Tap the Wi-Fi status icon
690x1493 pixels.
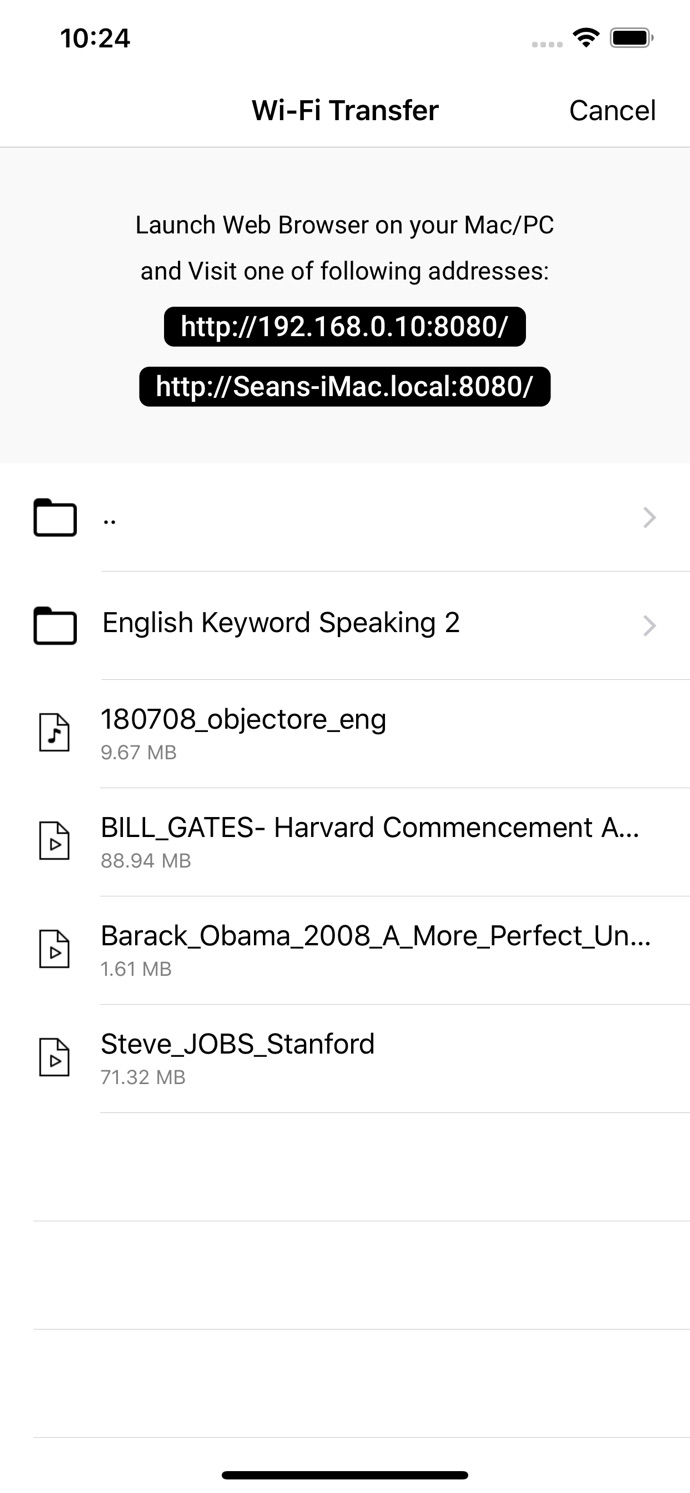tap(586, 38)
